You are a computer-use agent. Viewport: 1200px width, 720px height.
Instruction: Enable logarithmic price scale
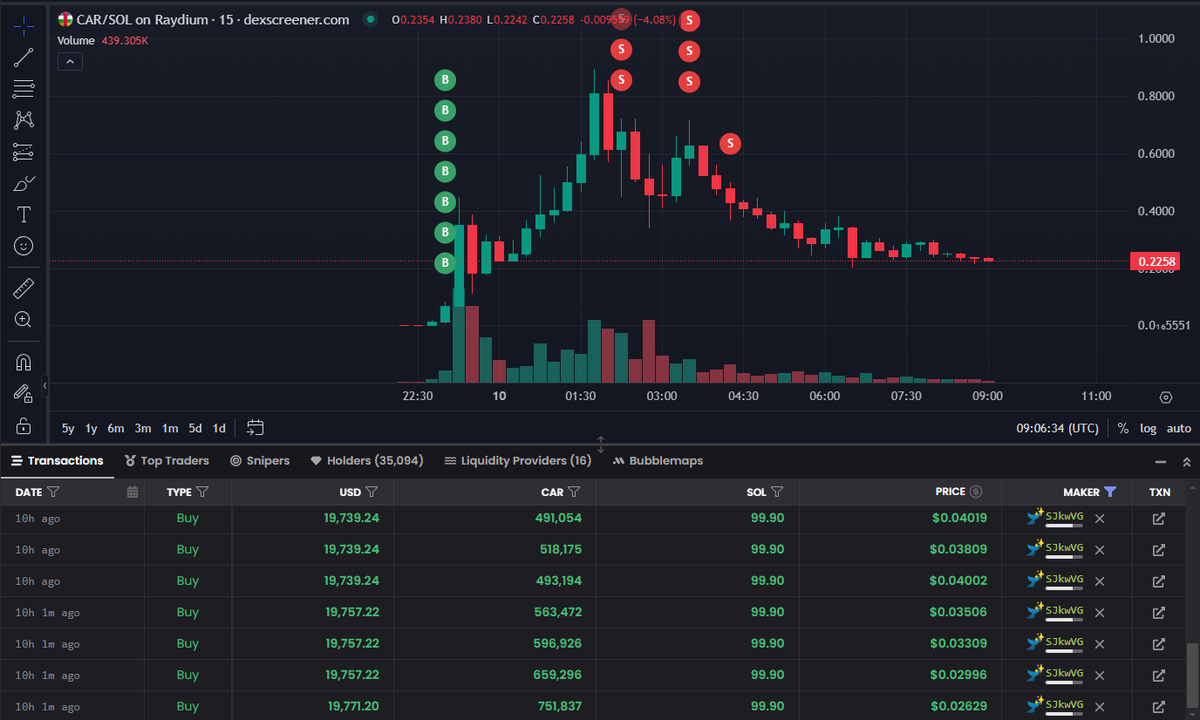click(1146, 427)
